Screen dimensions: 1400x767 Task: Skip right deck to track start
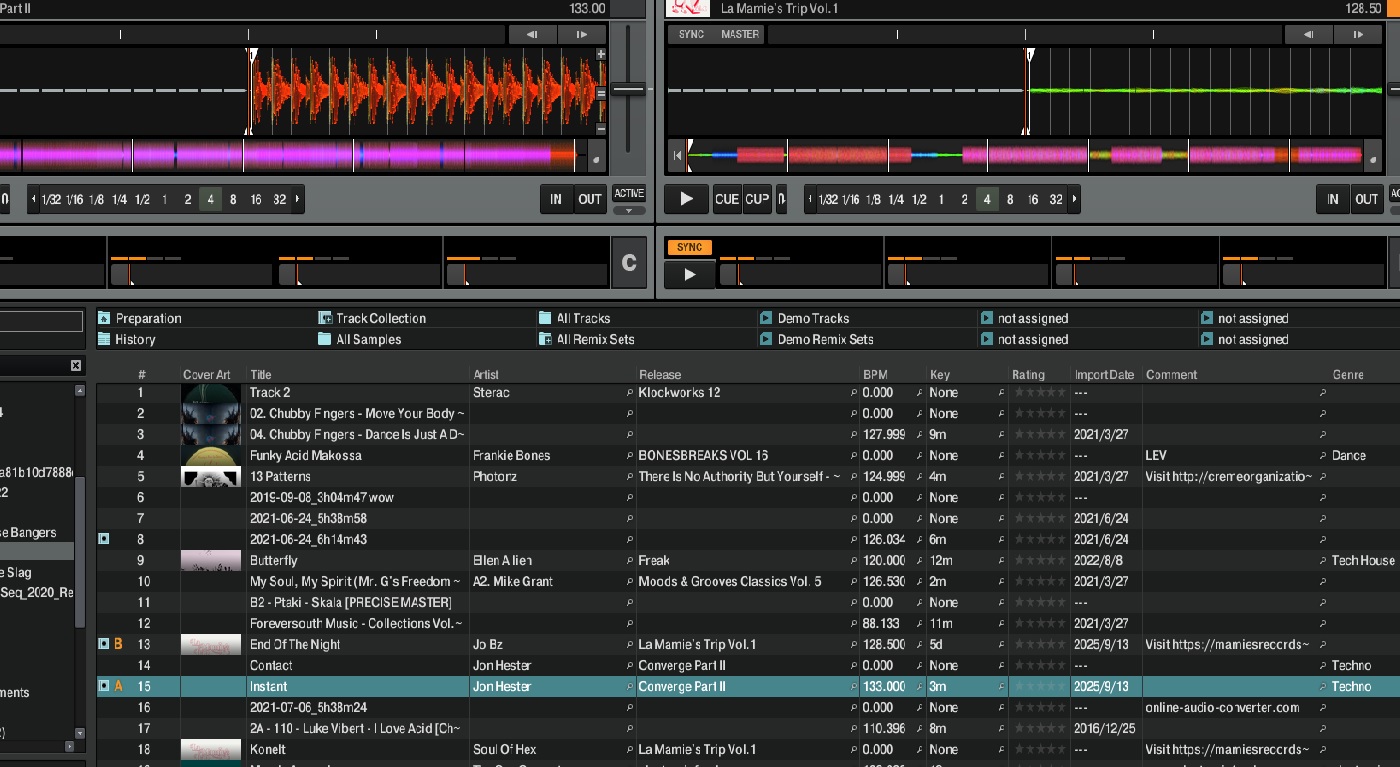click(677, 156)
